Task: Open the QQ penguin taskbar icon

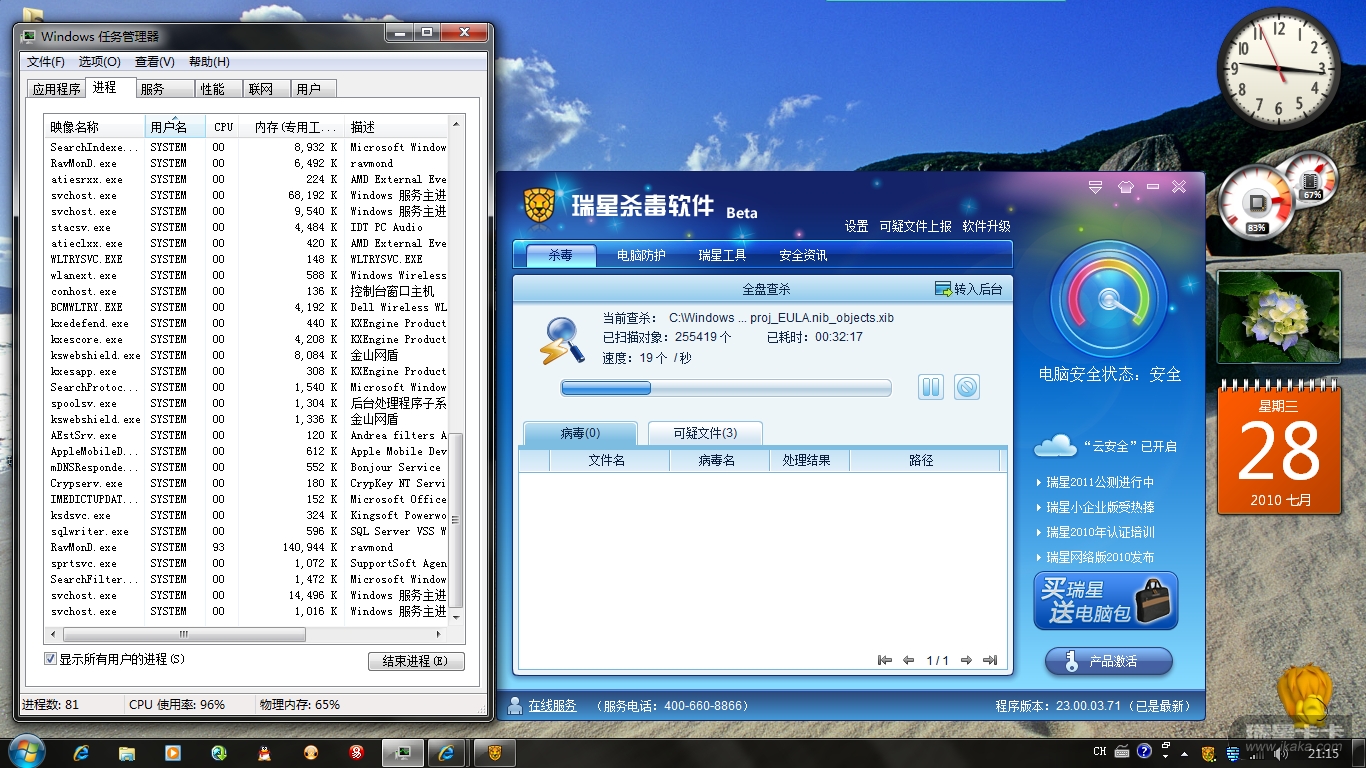Action: (265, 752)
